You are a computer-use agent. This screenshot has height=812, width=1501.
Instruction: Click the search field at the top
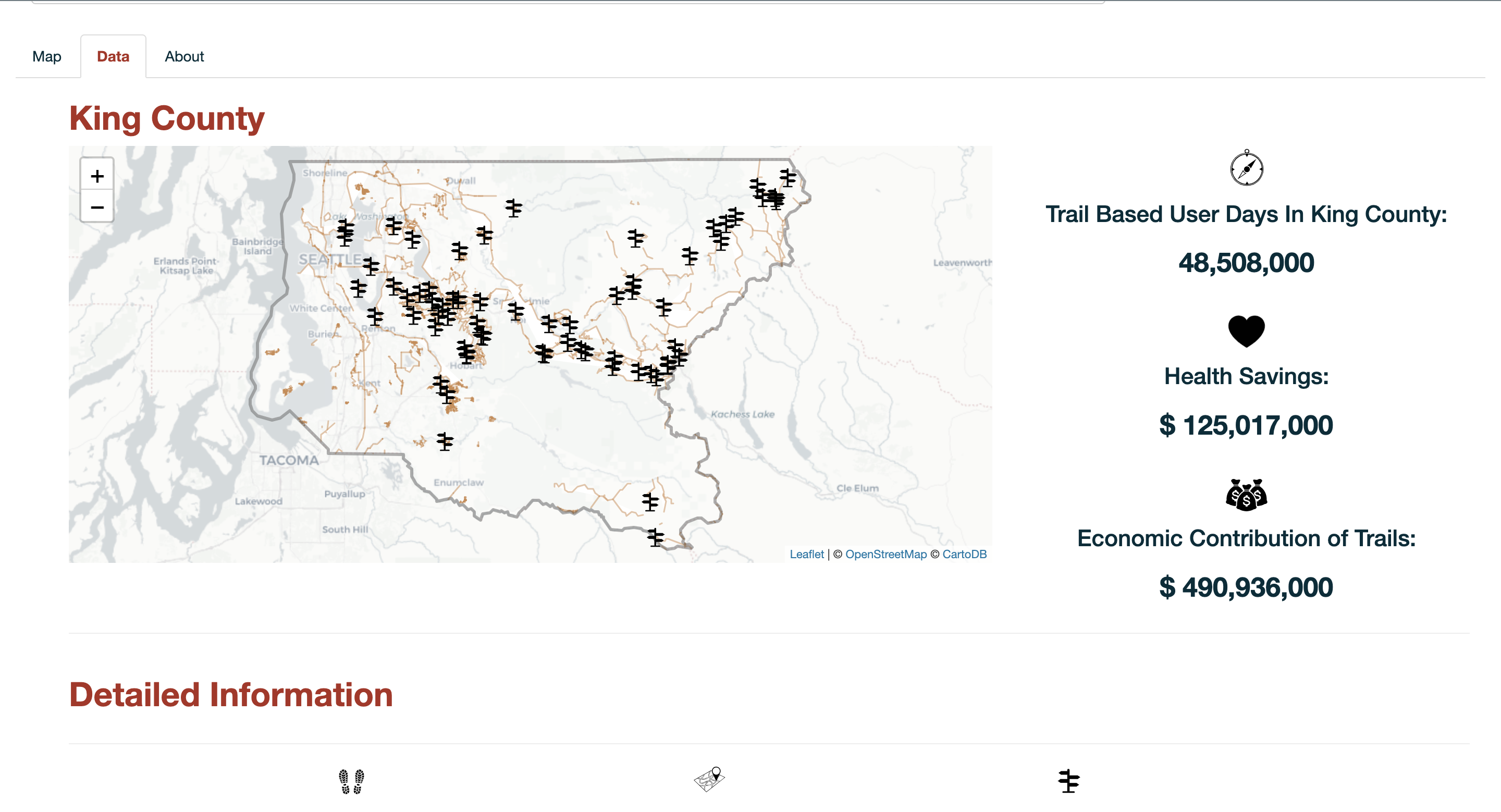[746, 3]
